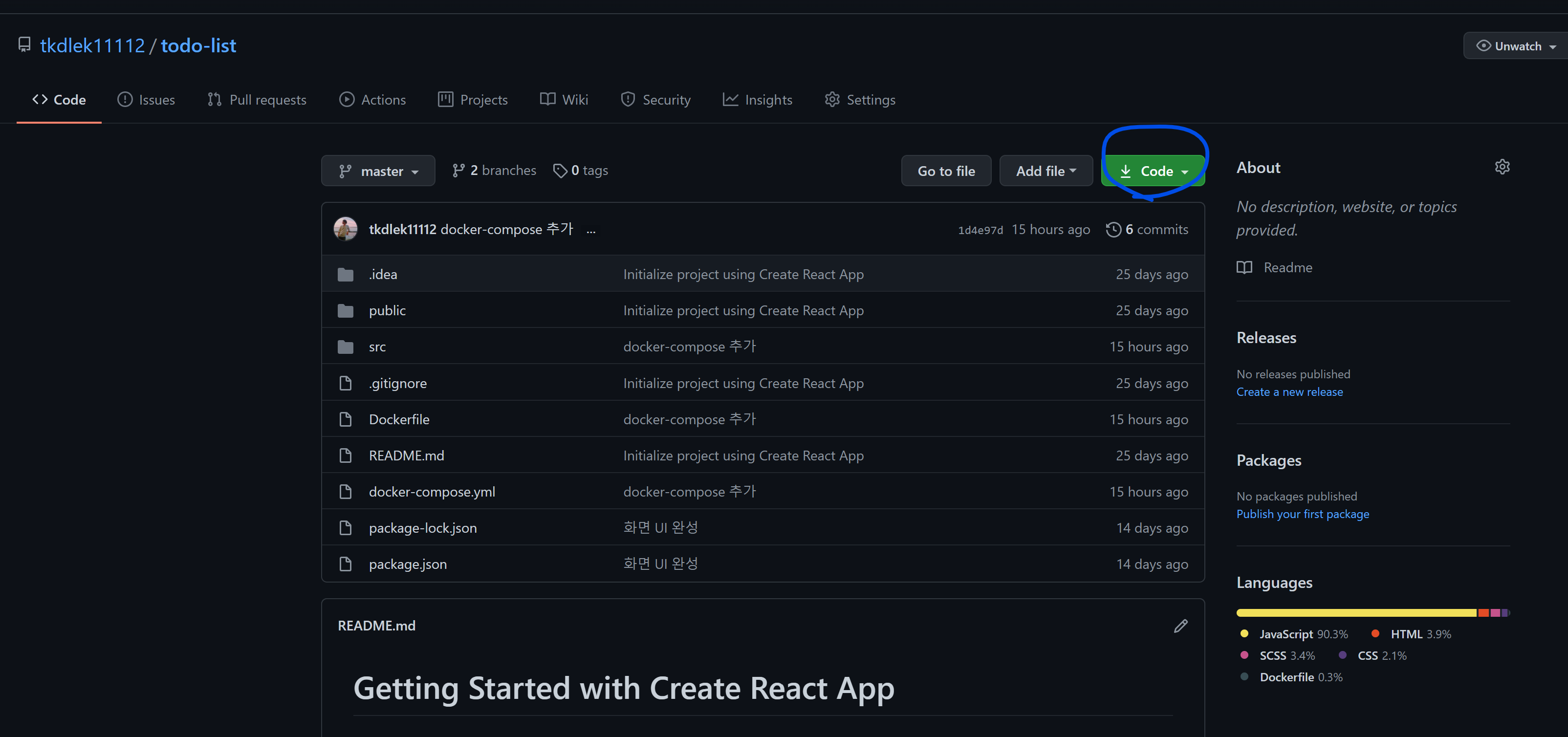Click Create a new release link
Viewport: 1568px width, 737px height.
(x=1289, y=392)
